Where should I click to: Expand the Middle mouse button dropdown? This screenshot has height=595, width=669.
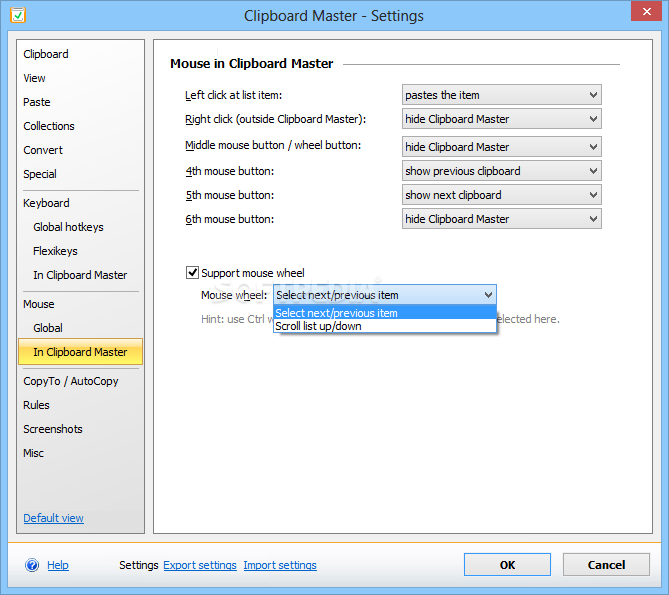pos(502,147)
